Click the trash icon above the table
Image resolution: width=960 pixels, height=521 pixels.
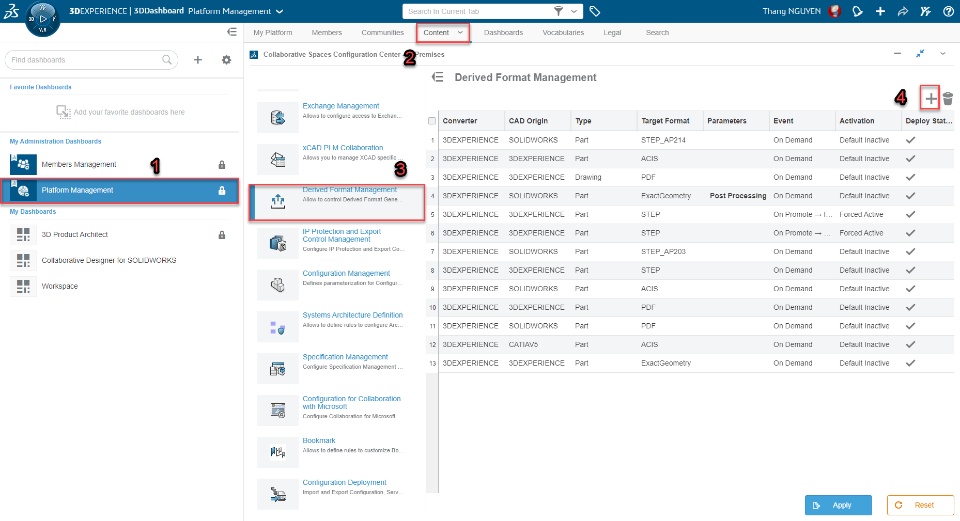pyautogui.click(x=948, y=98)
